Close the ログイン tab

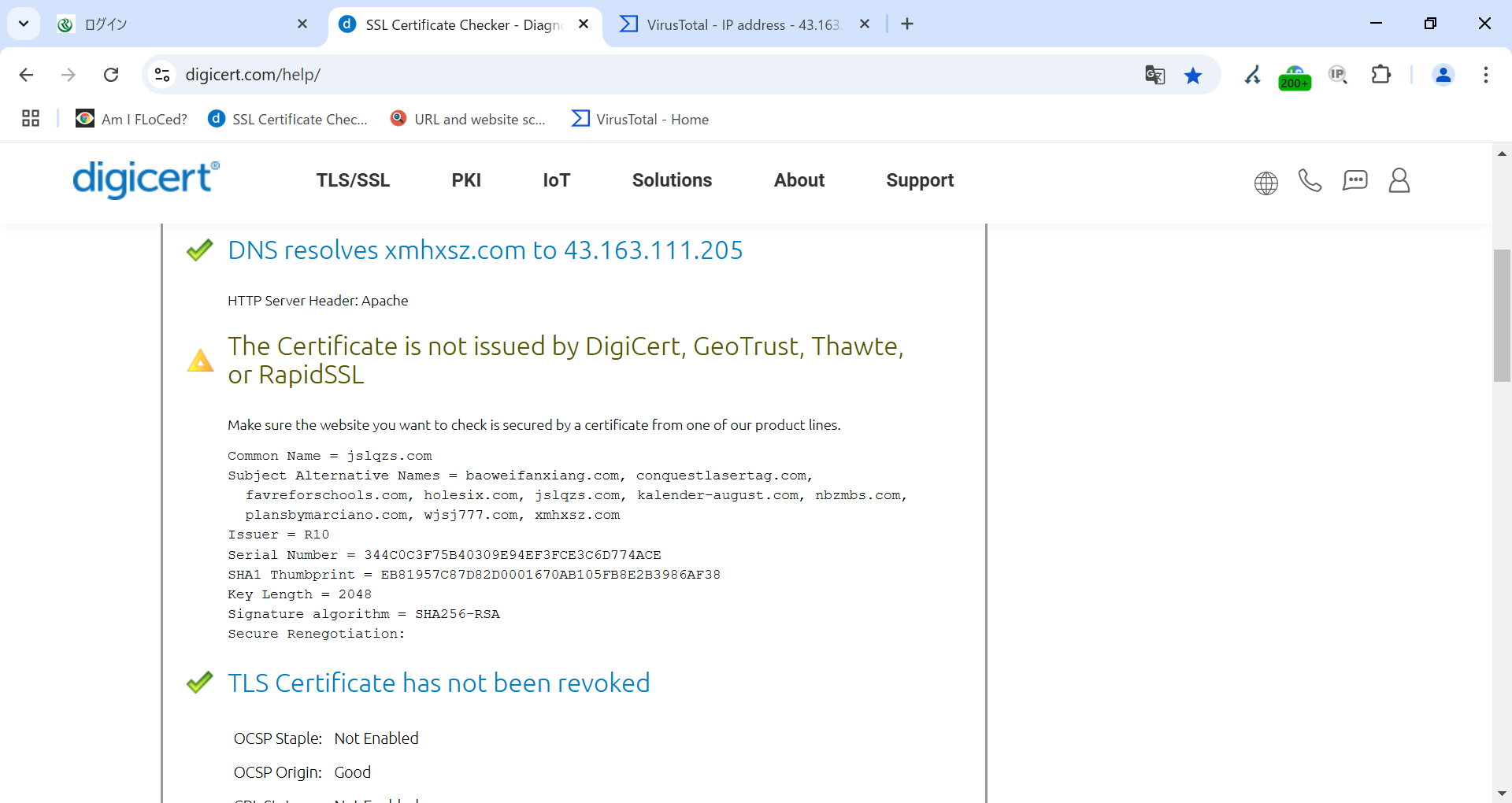302,24
